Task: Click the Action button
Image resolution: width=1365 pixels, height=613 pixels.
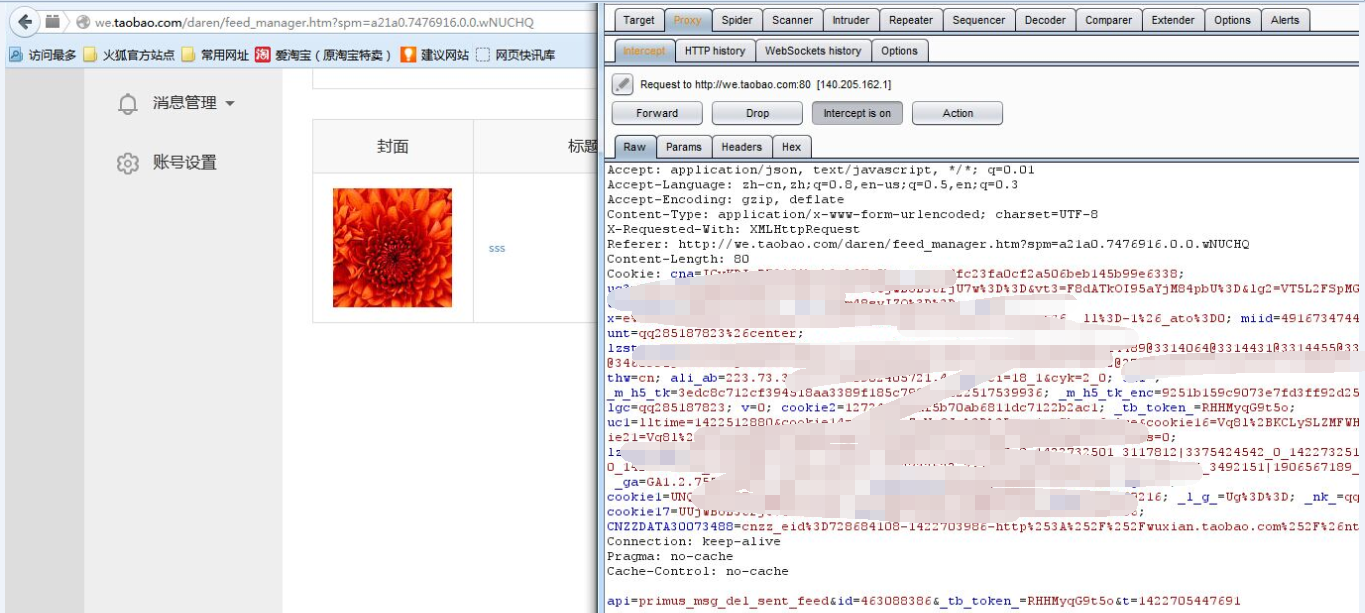Action: pyautogui.click(x=958, y=113)
